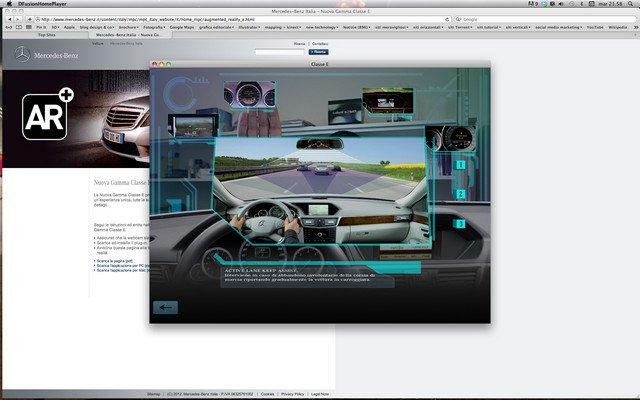
Task: Open the Apple menu
Action: [x=7, y=4]
